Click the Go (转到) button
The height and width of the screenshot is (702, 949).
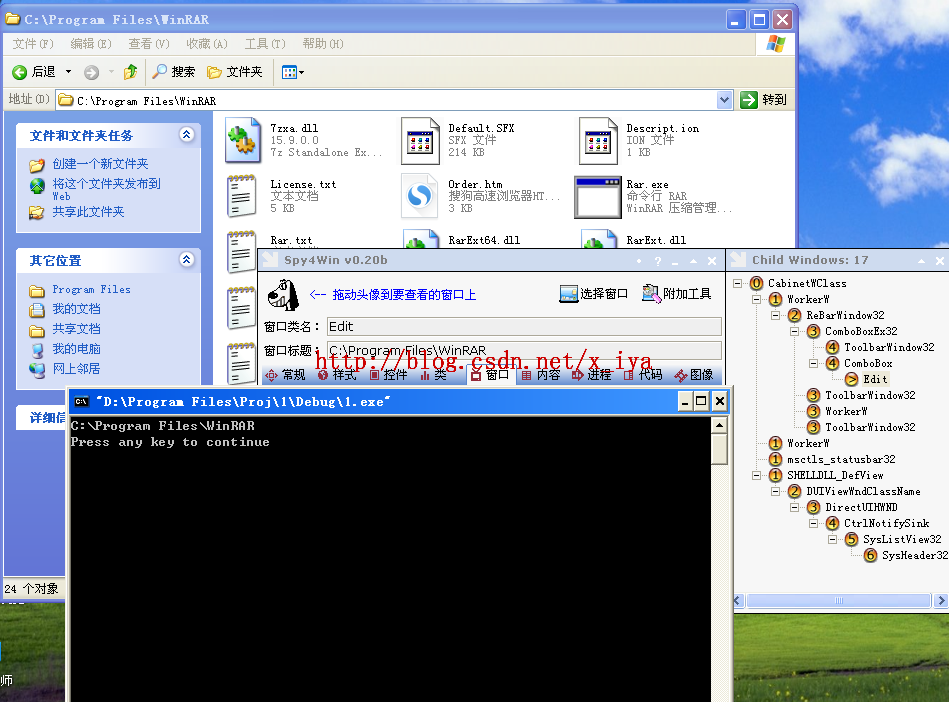tap(764, 100)
